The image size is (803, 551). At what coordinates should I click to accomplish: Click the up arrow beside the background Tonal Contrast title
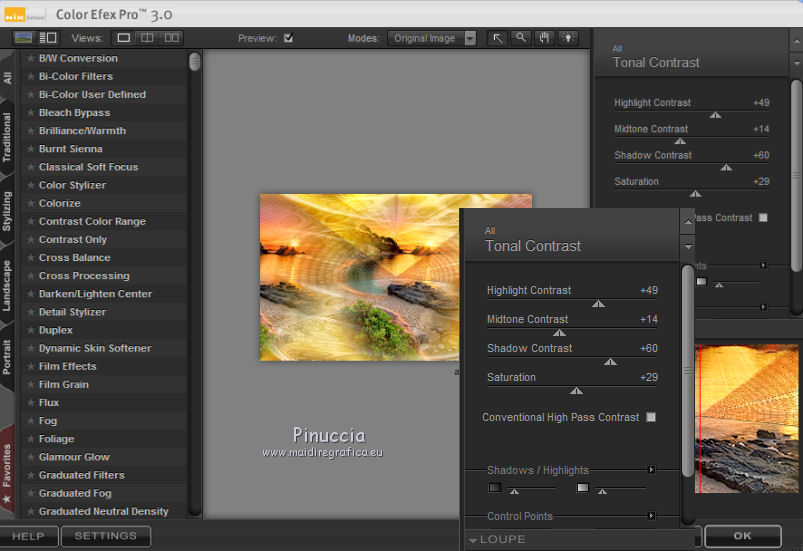coord(796,41)
